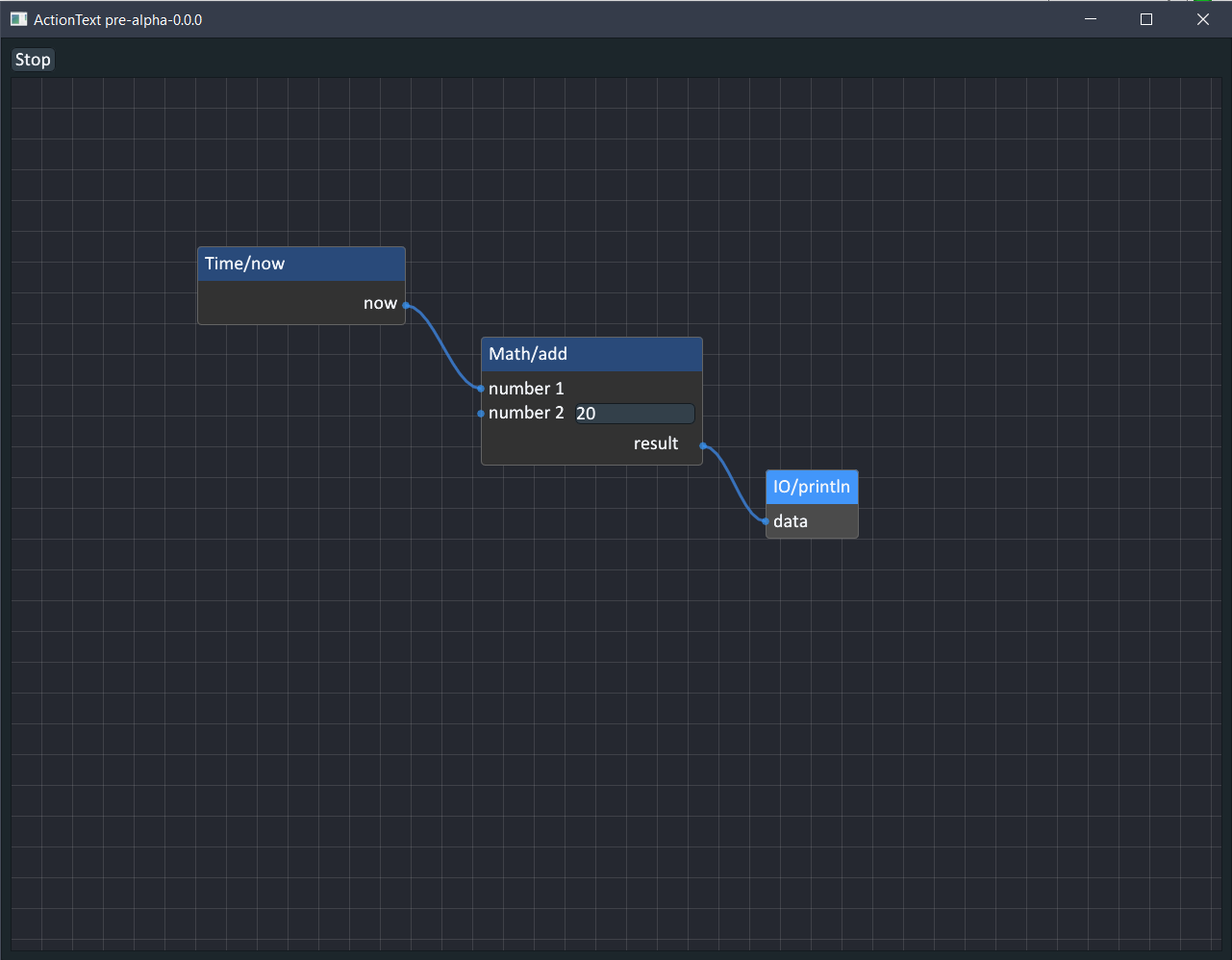
Task: Click the "number 1" label
Action: pyautogui.click(x=526, y=389)
